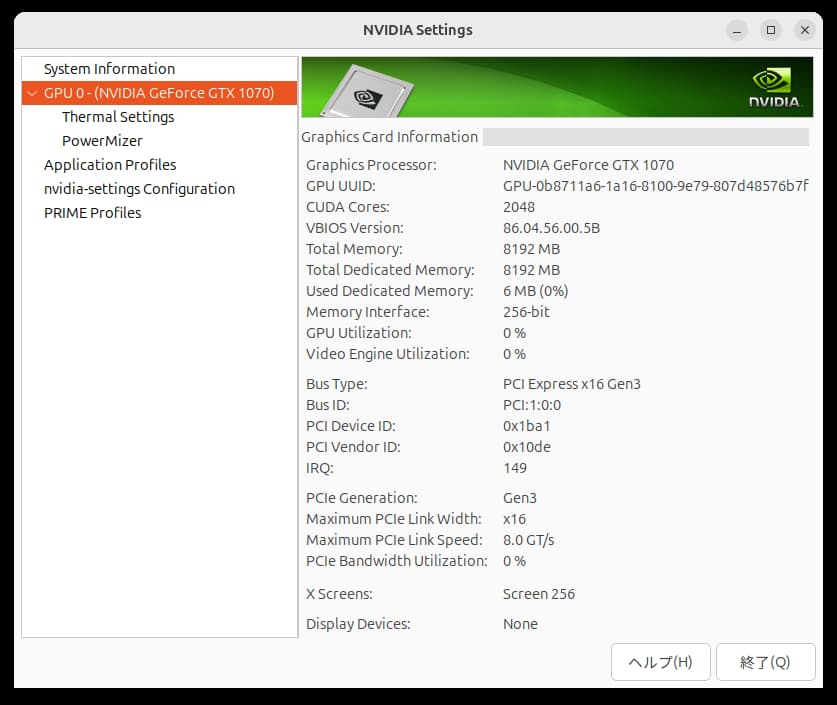Screen dimensions: 837x705
Task: Click the Memory Interface: label
Action: tap(367, 312)
